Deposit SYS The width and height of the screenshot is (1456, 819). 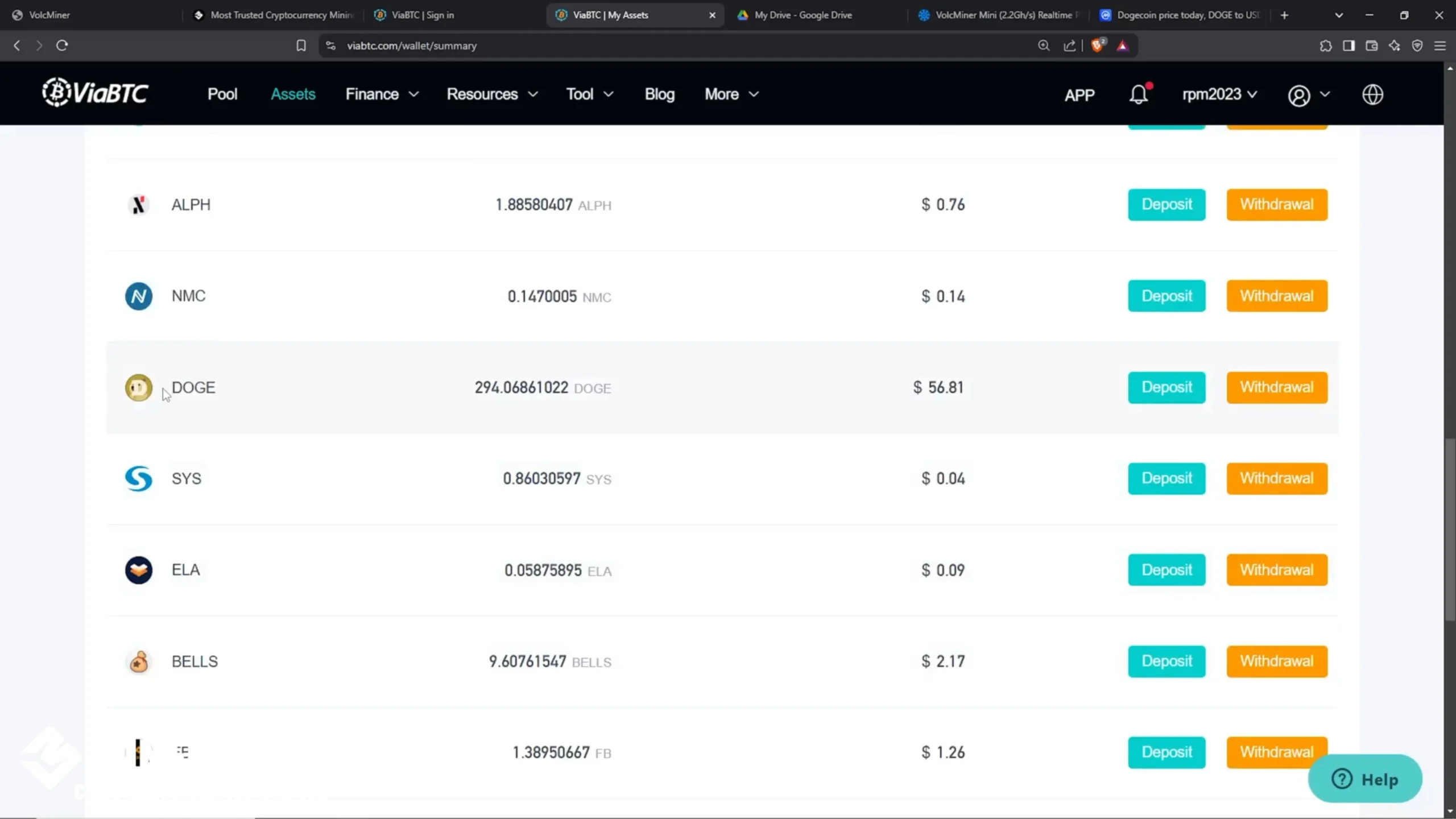tap(1167, 478)
